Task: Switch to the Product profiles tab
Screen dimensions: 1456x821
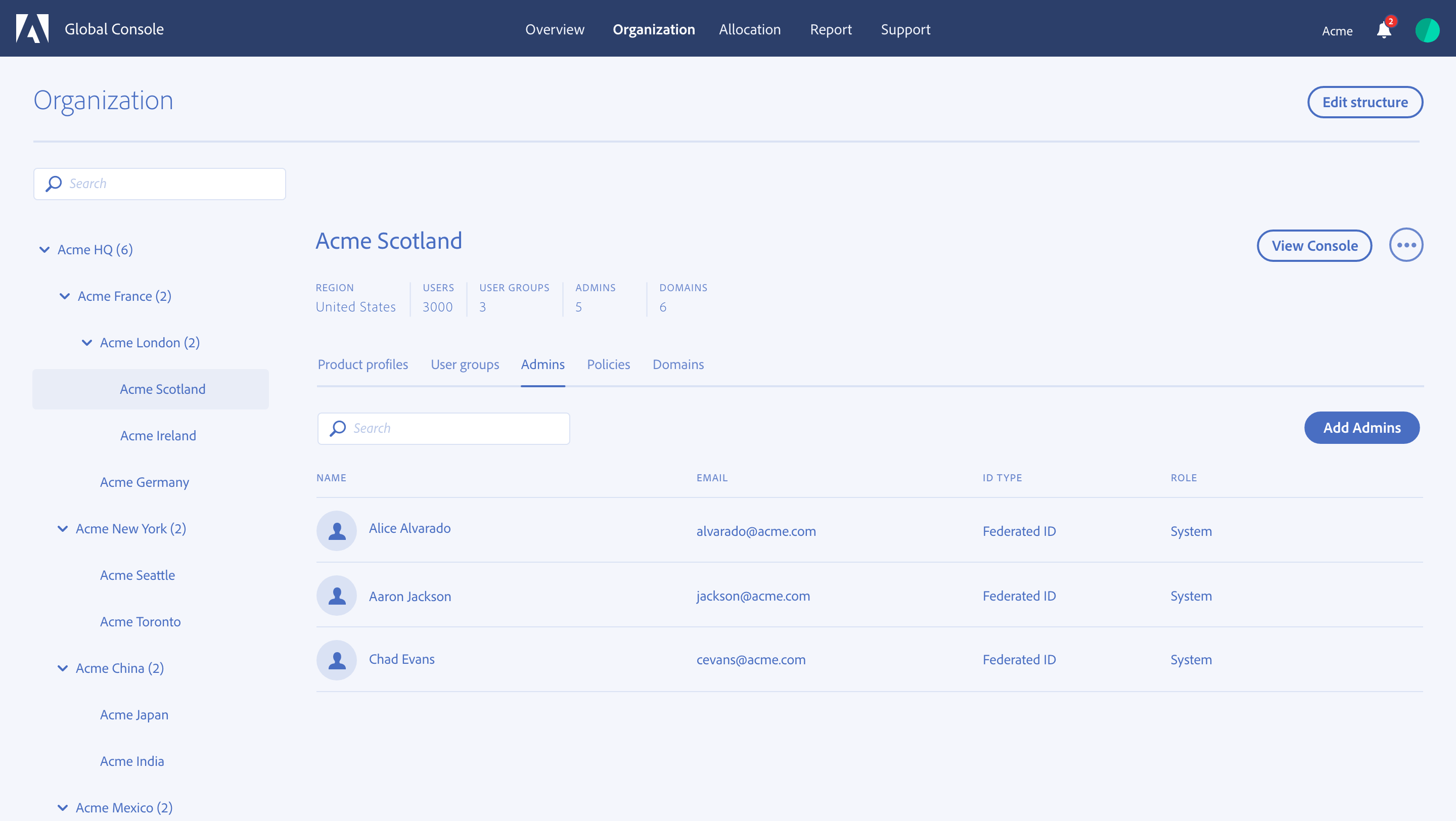Action: (363, 364)
